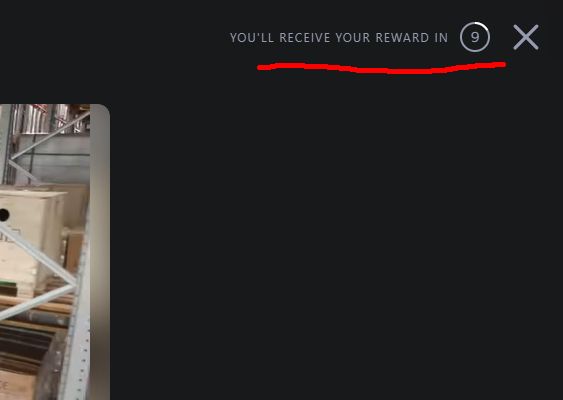This screenshot has height=400, width=563.
Task: Click the countdown circle showing 9
Action: pyautogui.click(x=475, y=37)
